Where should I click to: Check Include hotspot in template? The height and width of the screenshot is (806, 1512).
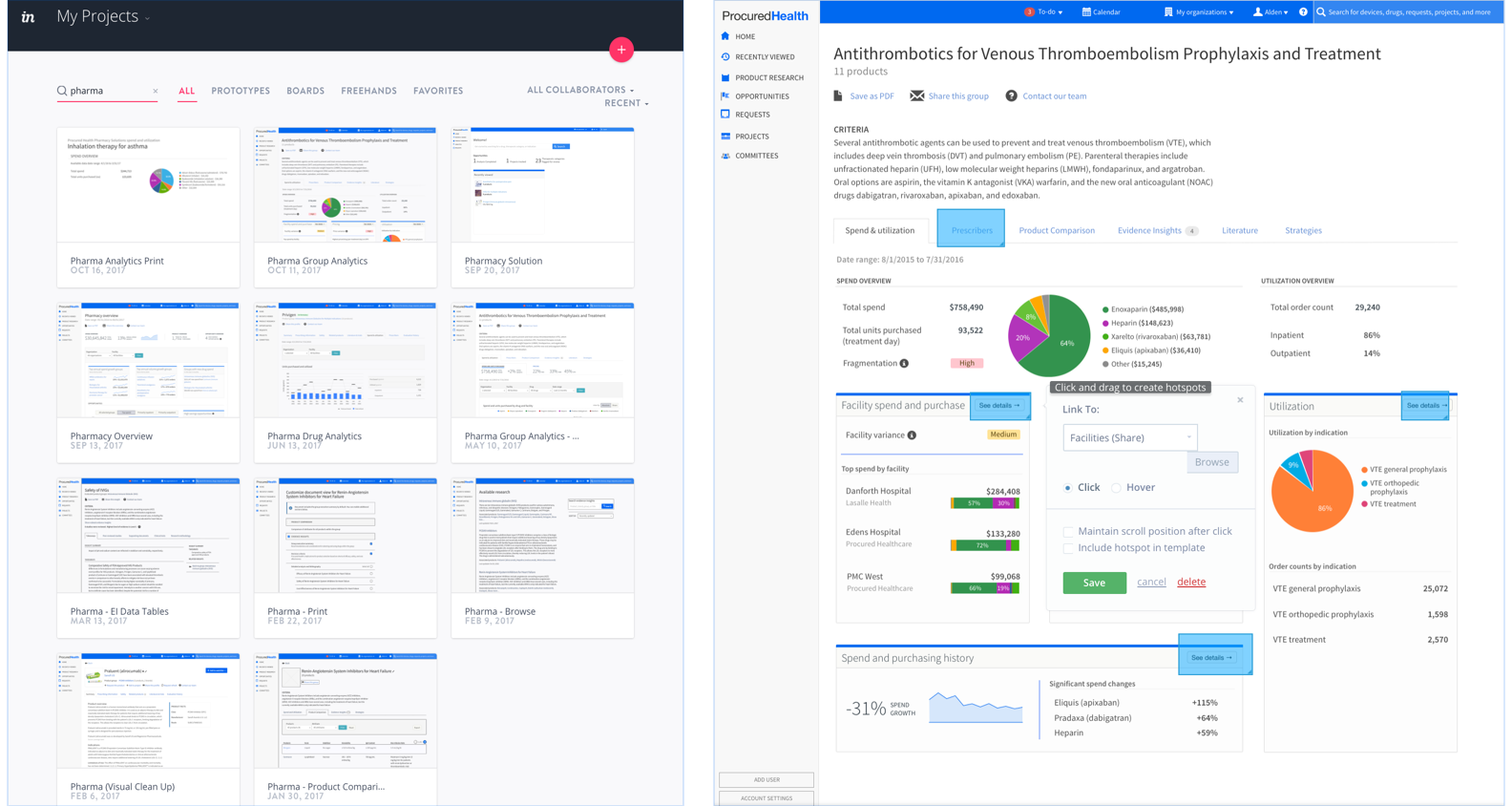coord(1068,548)
